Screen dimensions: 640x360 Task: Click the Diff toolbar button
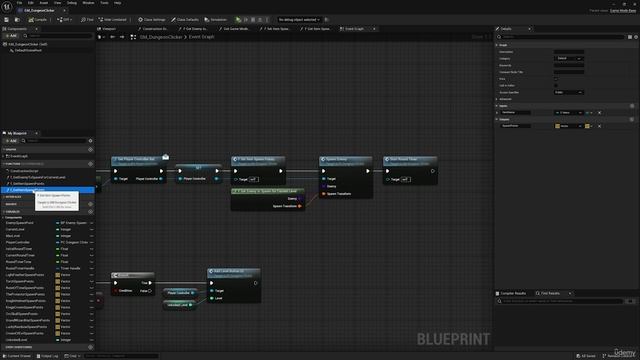click(64, 20)
